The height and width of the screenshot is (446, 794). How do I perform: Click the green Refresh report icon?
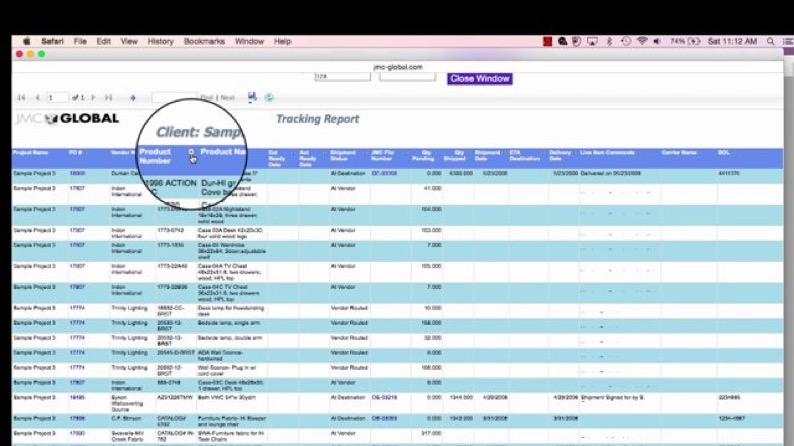pos(269,97)
